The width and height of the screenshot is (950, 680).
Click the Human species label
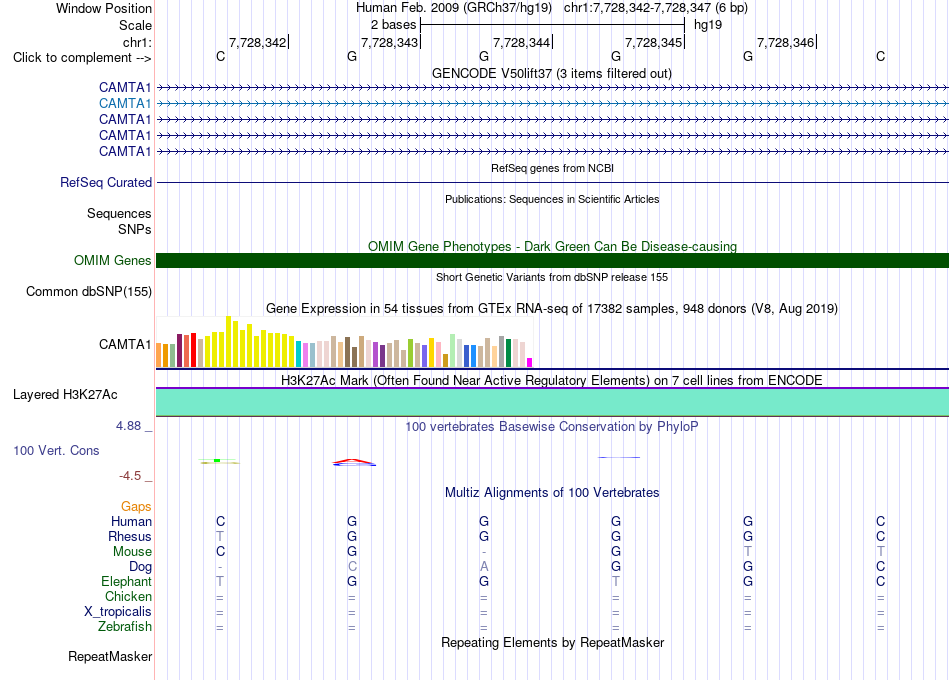click(131, 522)
